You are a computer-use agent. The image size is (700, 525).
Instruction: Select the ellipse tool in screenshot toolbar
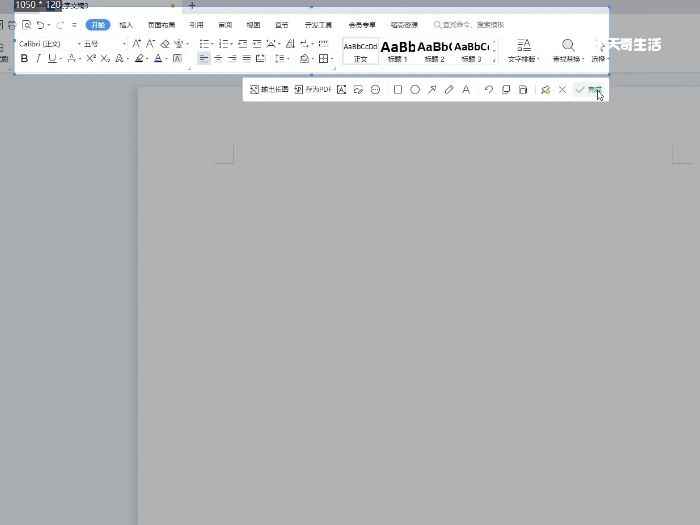click(415, 90)
